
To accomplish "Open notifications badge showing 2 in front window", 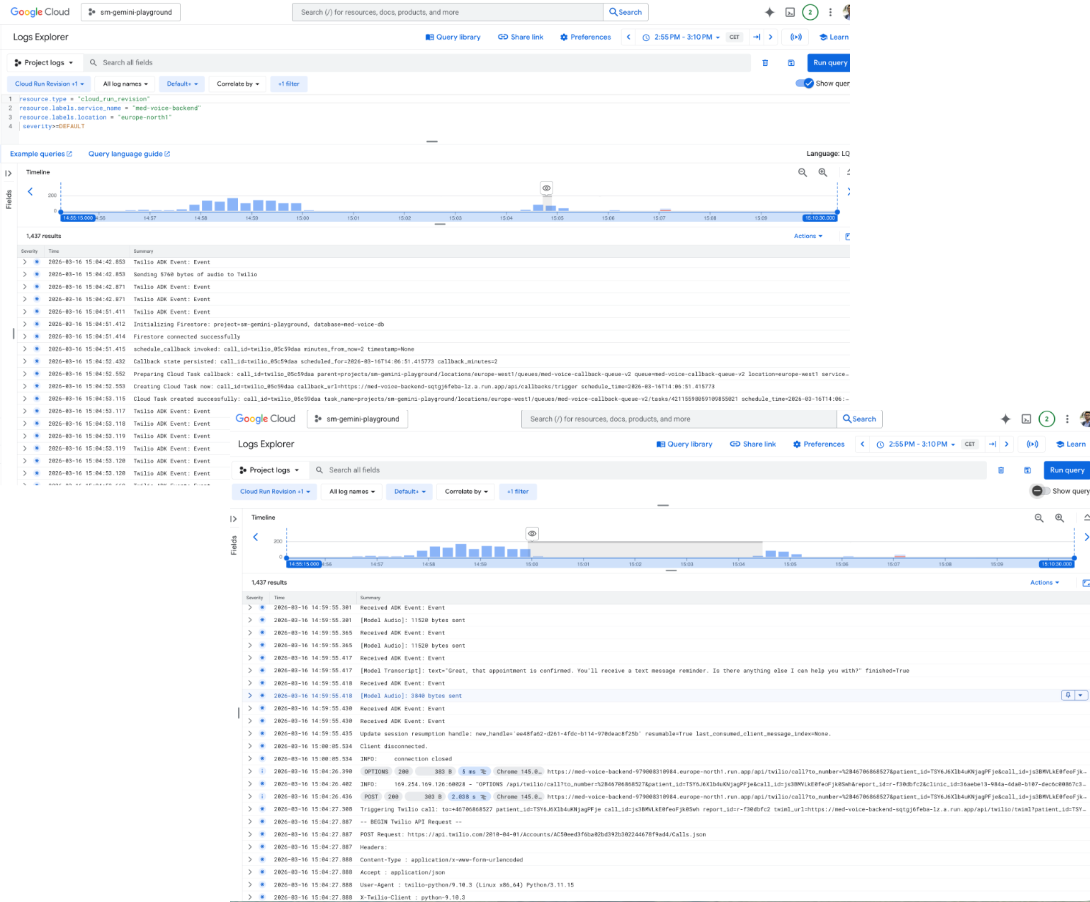I will pos(1046,419).
